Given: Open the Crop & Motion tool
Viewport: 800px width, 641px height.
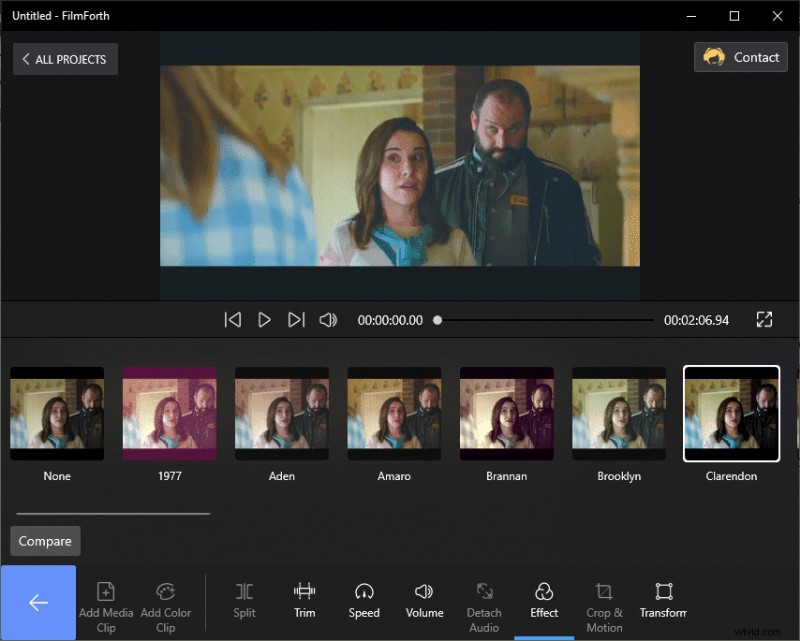Looking at the screenshot, I should [604, 600].
